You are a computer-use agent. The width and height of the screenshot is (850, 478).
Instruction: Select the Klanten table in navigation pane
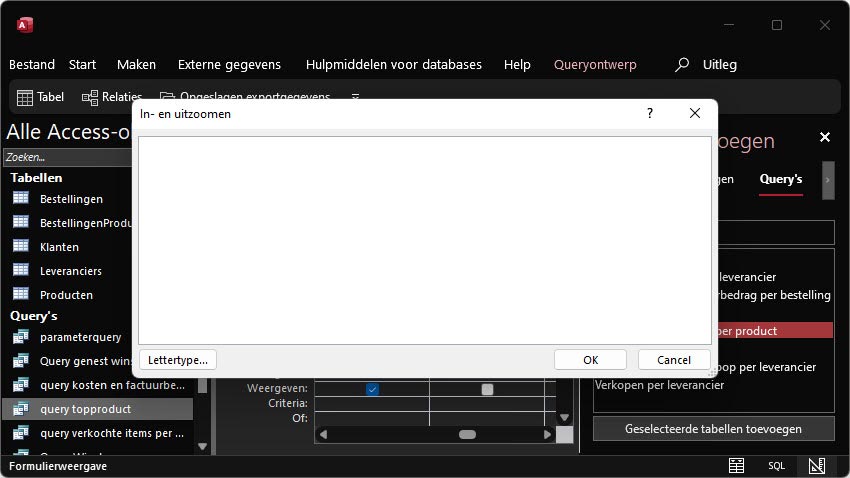pos(59,247)
